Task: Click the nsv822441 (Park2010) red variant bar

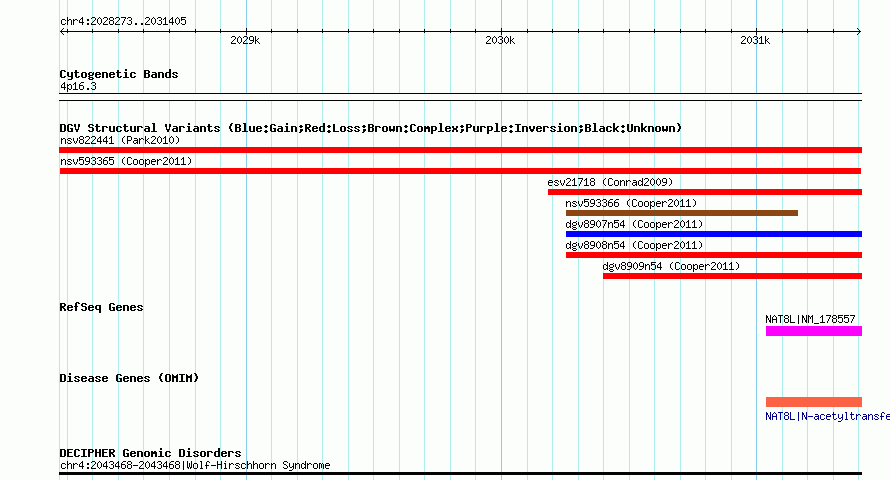Action: click(x=460, y=150)
